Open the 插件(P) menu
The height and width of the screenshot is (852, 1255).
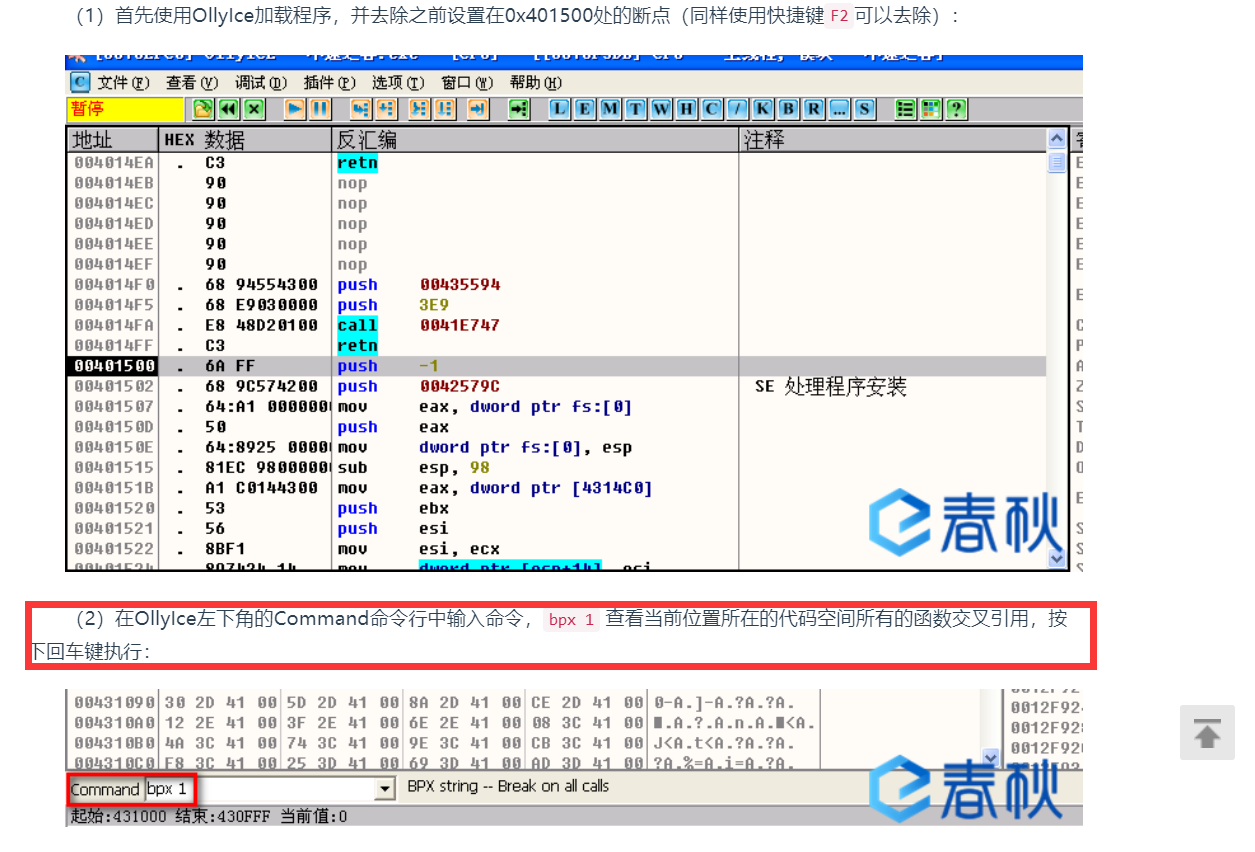pos(329,82)
